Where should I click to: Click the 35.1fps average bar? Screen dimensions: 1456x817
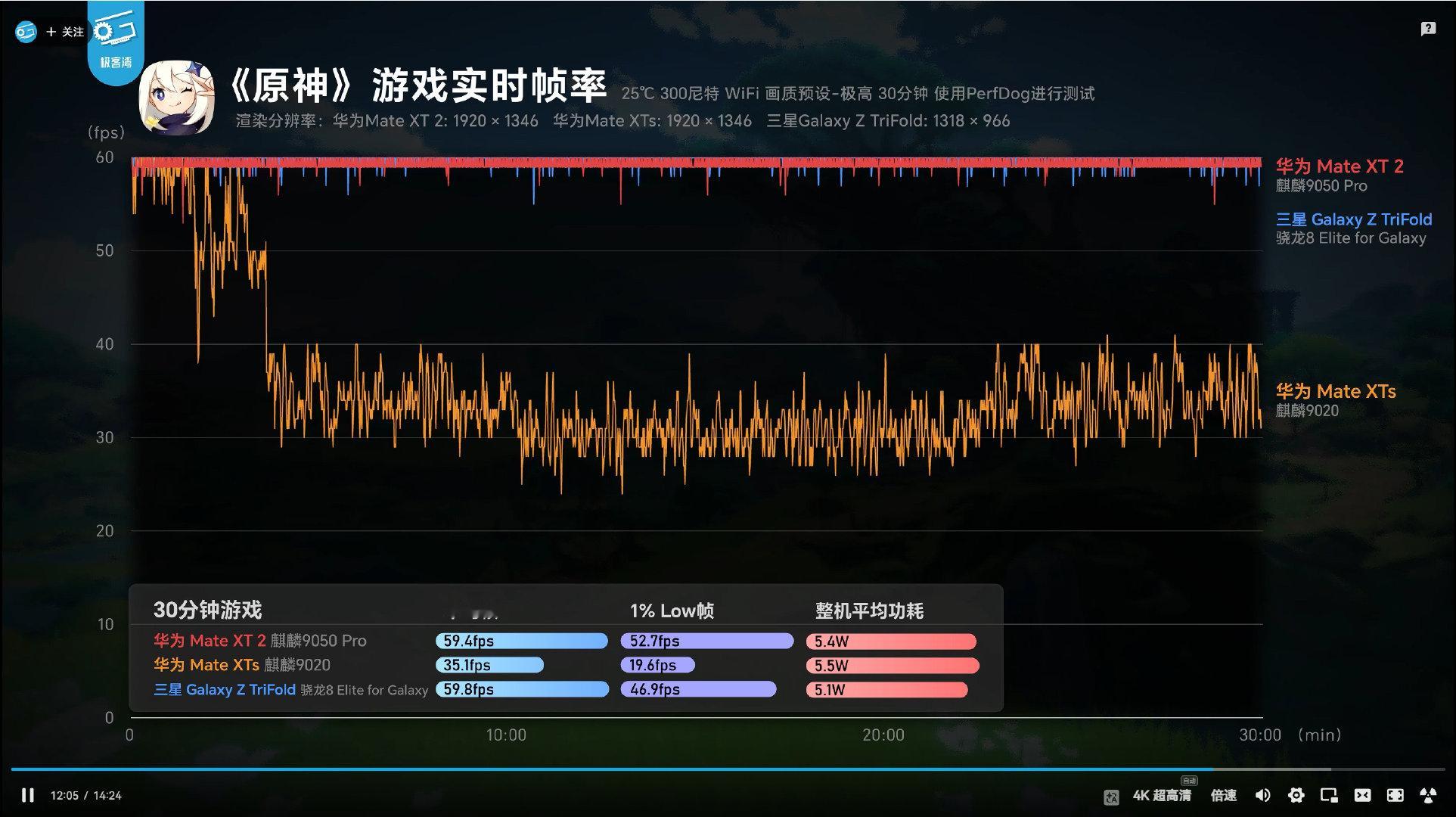[x=490, y=666]
